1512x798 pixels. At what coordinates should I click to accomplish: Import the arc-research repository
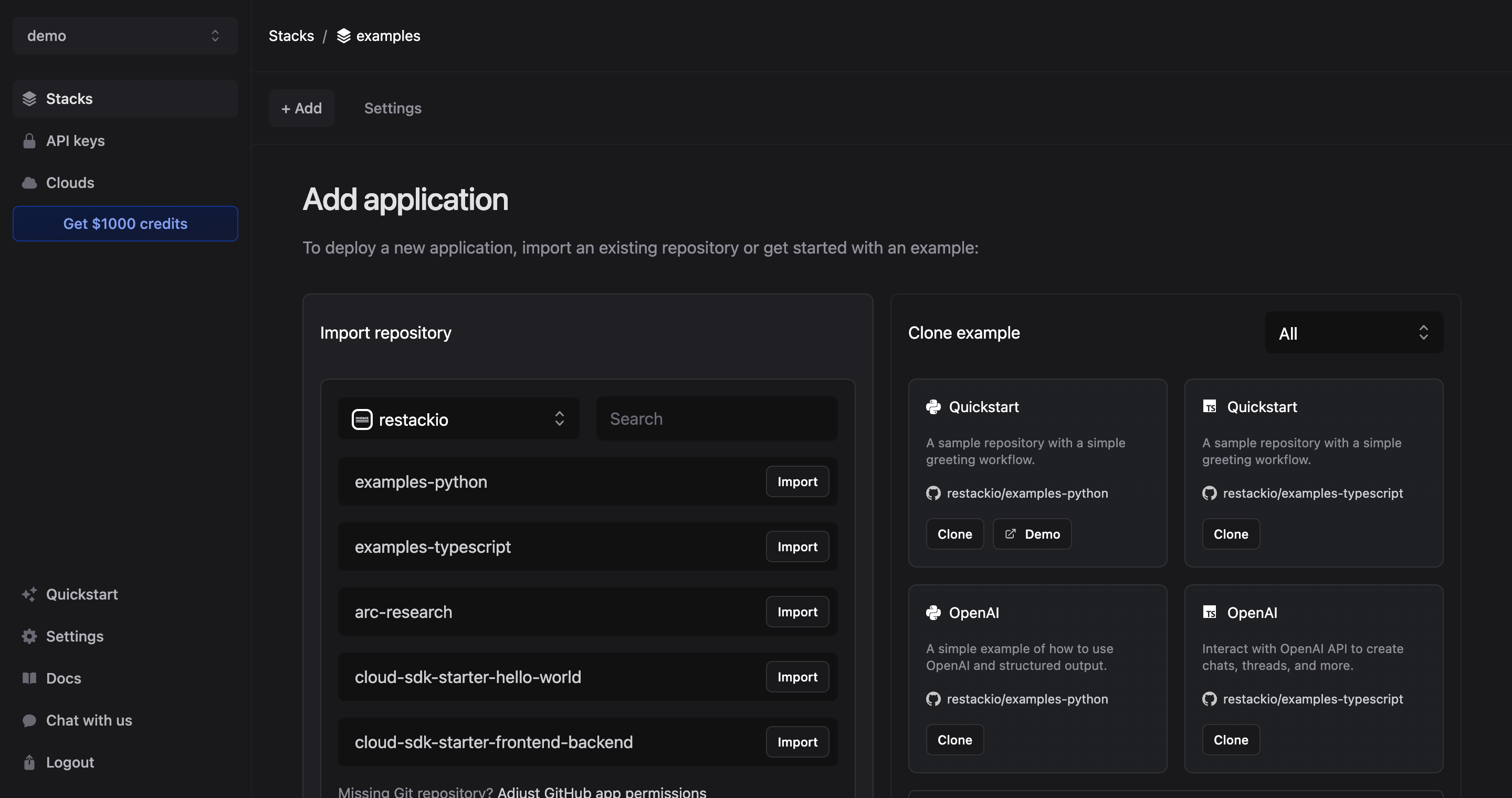[796, 612]
